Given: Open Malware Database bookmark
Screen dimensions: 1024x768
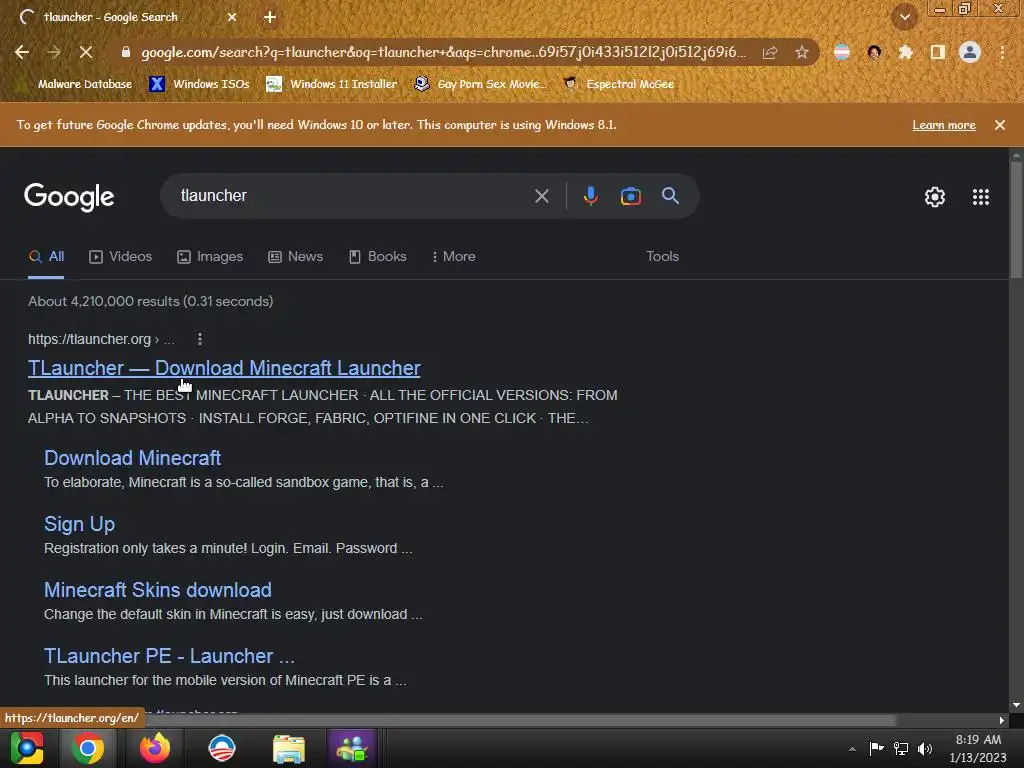Looking at the screenshot, I should pos(75,84).
